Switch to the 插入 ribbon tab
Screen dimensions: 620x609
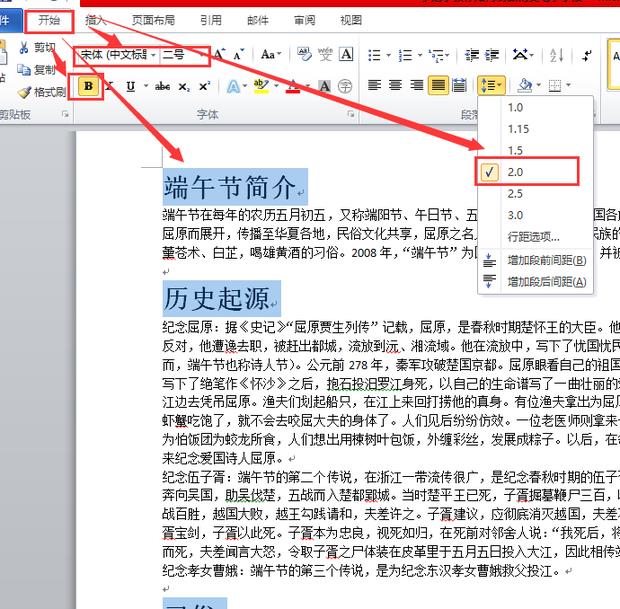tap(97, 19)
